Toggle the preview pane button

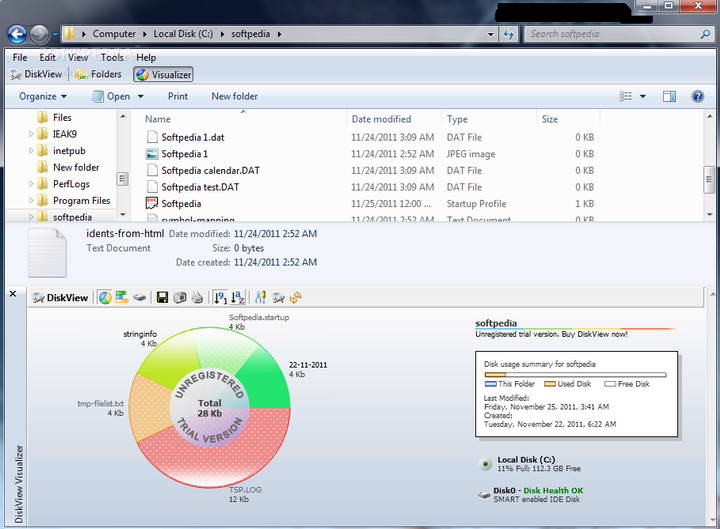point(670,96)
